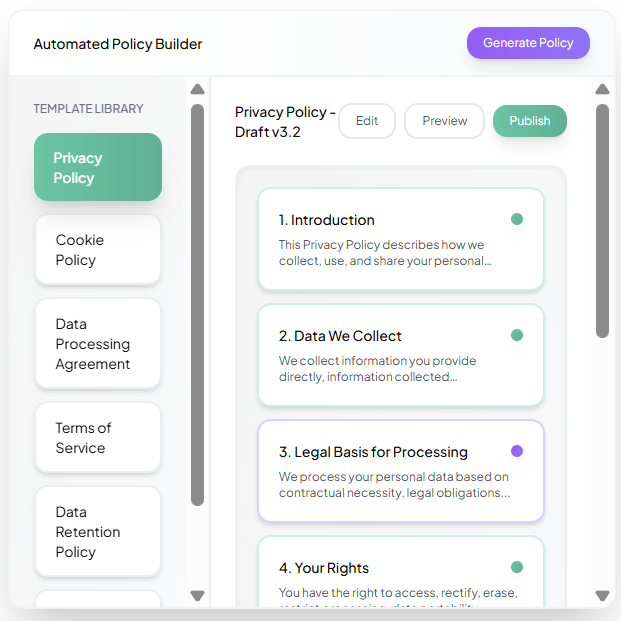Screen dimensions: 621x621
Task: Click the template library scrollbar thumb
Action: pos(197,304)
